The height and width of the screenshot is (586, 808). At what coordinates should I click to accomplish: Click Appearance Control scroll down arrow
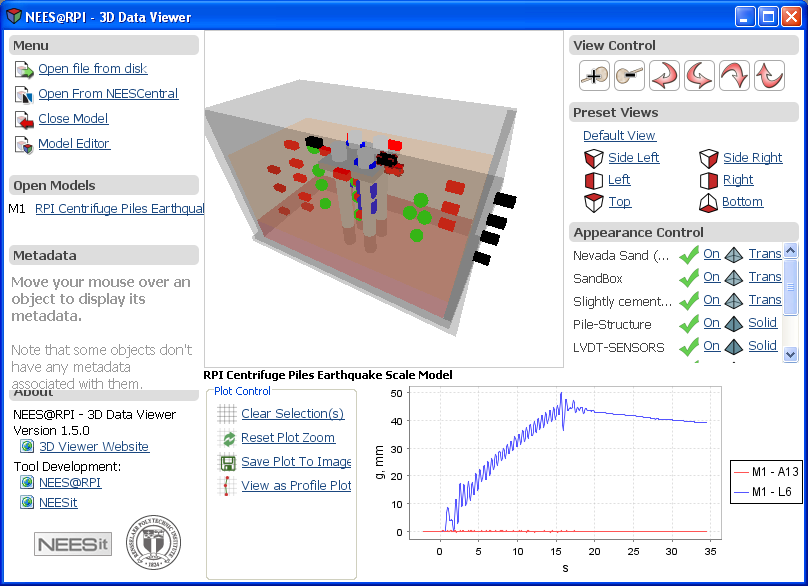(790, 355)
